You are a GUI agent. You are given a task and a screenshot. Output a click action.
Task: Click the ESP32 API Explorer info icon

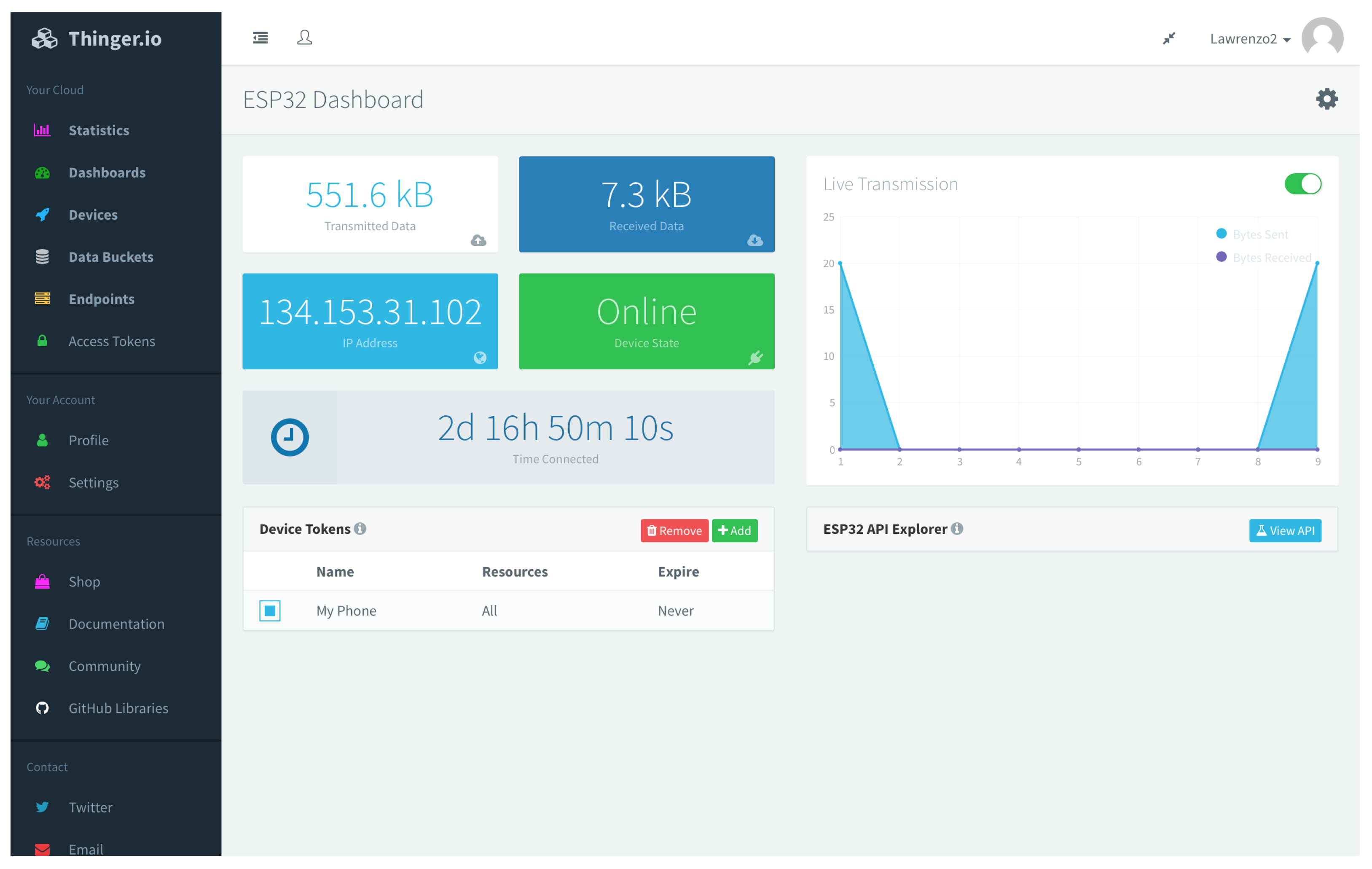tap(957, 528)
